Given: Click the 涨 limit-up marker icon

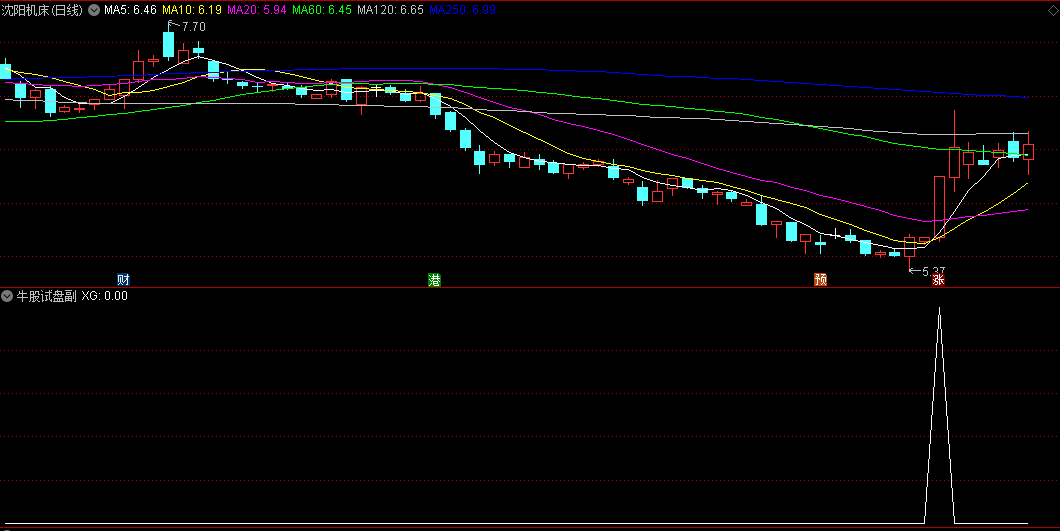Looking at the screenshot, I should pos(938,279).
